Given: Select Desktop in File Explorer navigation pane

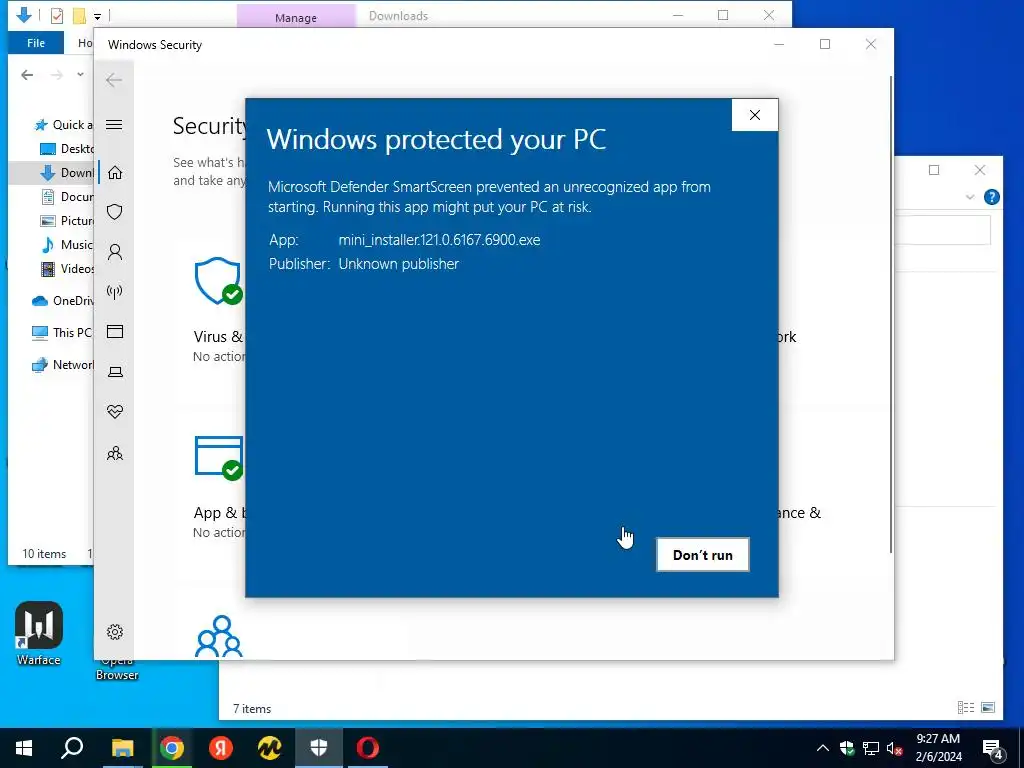Looking at the screenshot, I should pyautogui.click(x=67, y=149).
